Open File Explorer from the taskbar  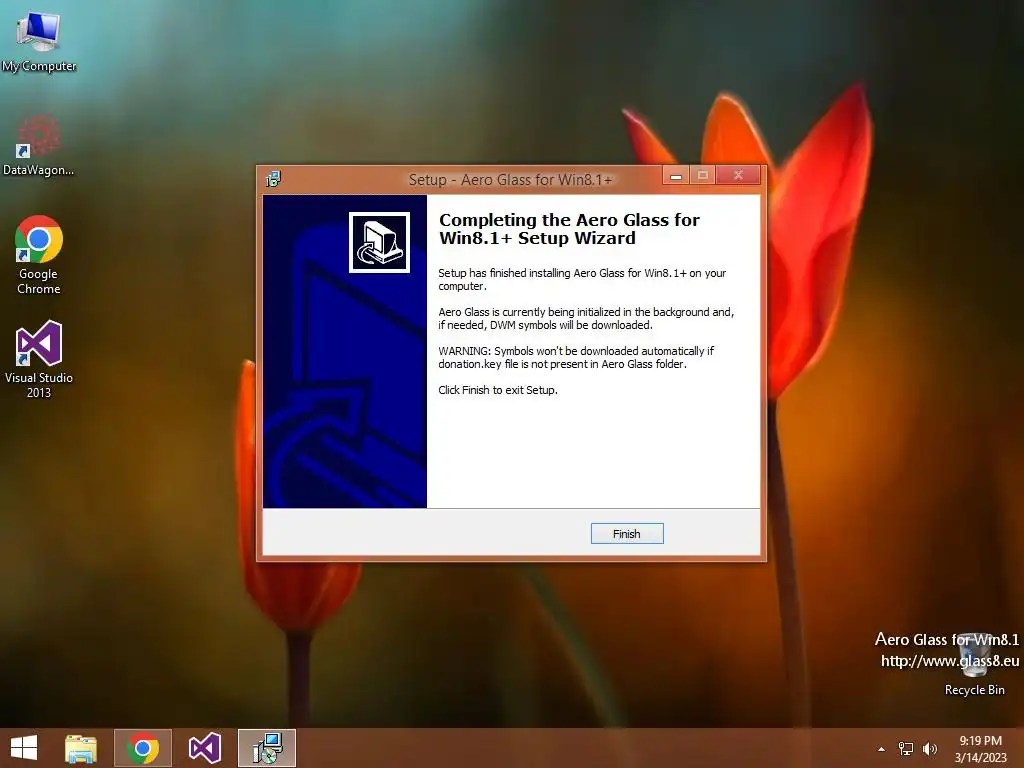(81, 748)
